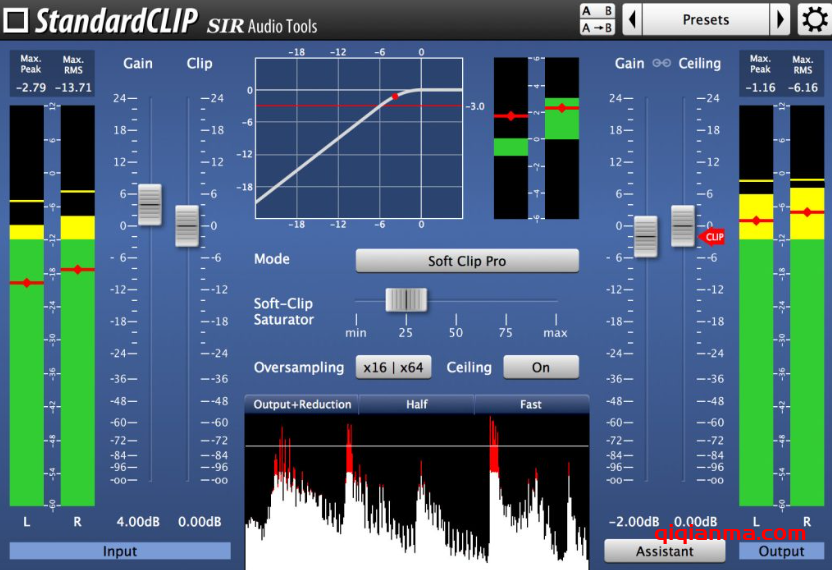Go to previous preset with left arrow
The image size is (832, 570).
pyautogui.click(x=632, y=20)
